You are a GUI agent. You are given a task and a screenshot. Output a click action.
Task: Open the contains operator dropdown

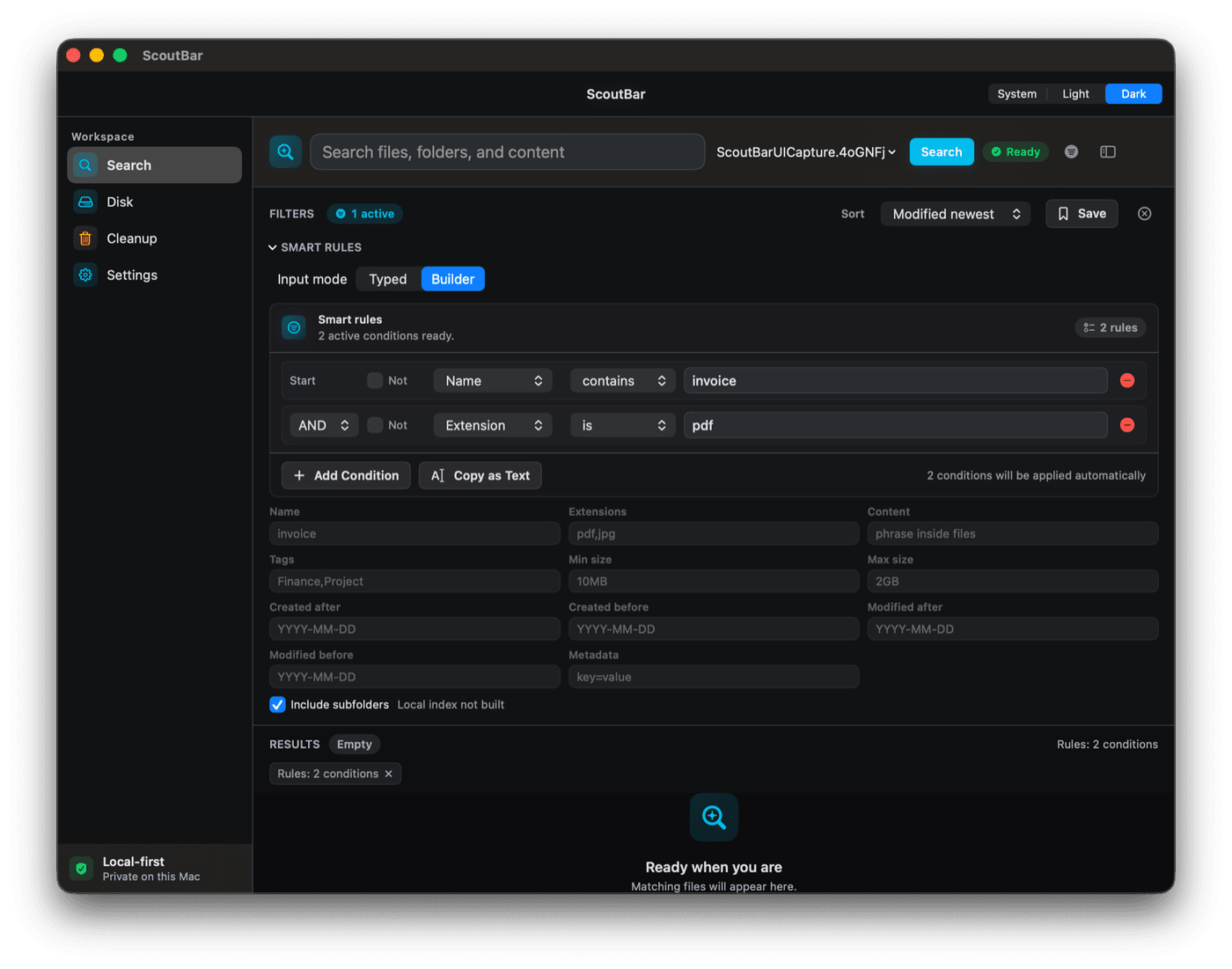point(623,380)
